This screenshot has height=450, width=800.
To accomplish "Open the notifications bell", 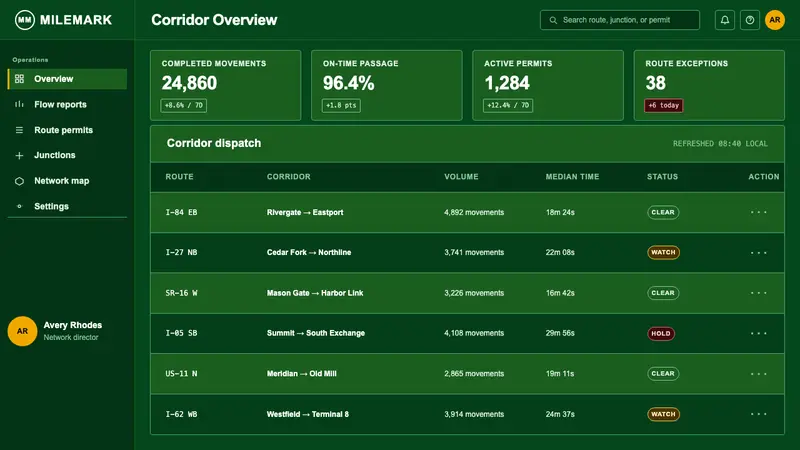I will (724, 20).
